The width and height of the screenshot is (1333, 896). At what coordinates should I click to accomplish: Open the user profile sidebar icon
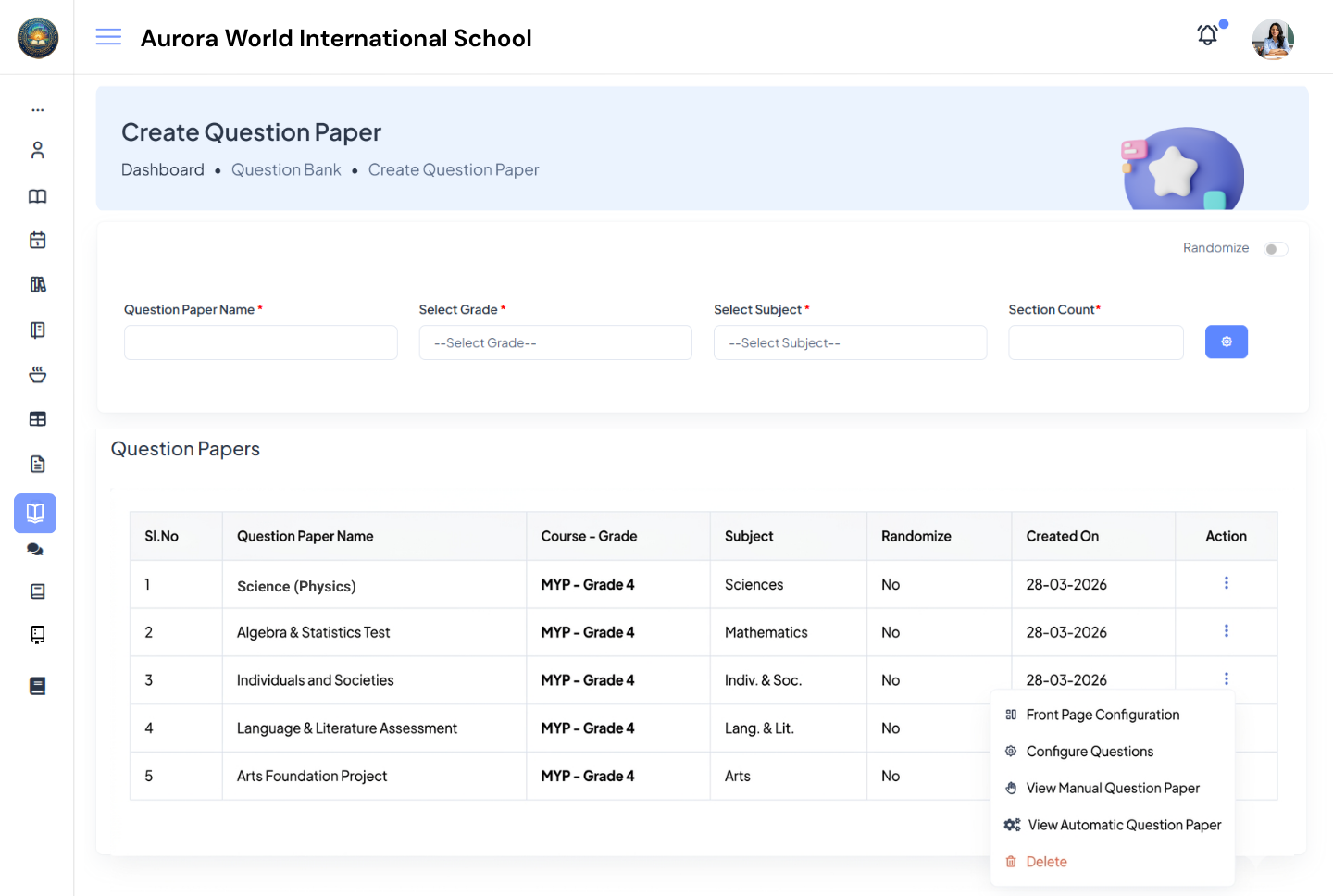pos(37,149)
